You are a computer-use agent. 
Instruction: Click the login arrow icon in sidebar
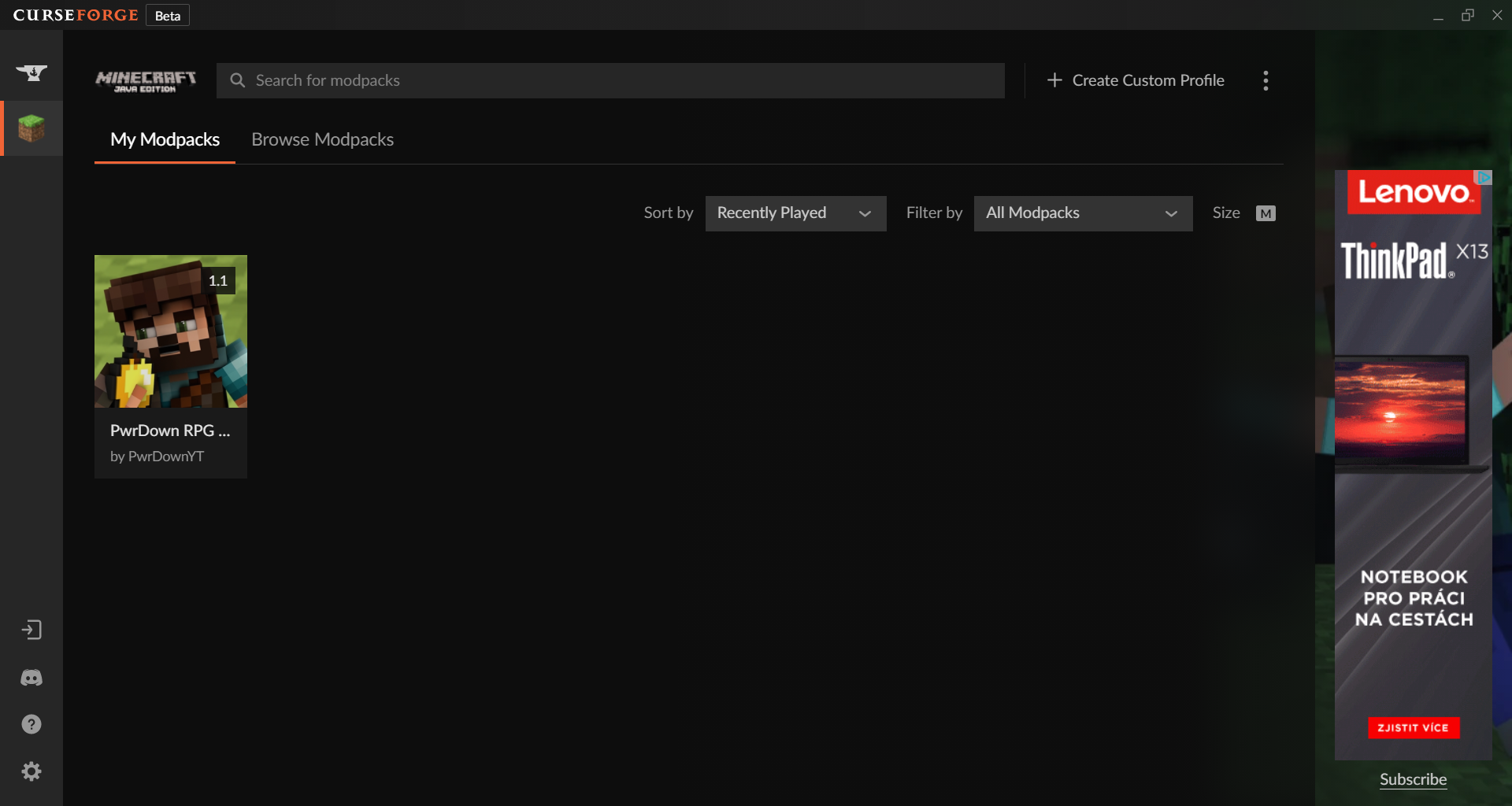tap(31, 630)
